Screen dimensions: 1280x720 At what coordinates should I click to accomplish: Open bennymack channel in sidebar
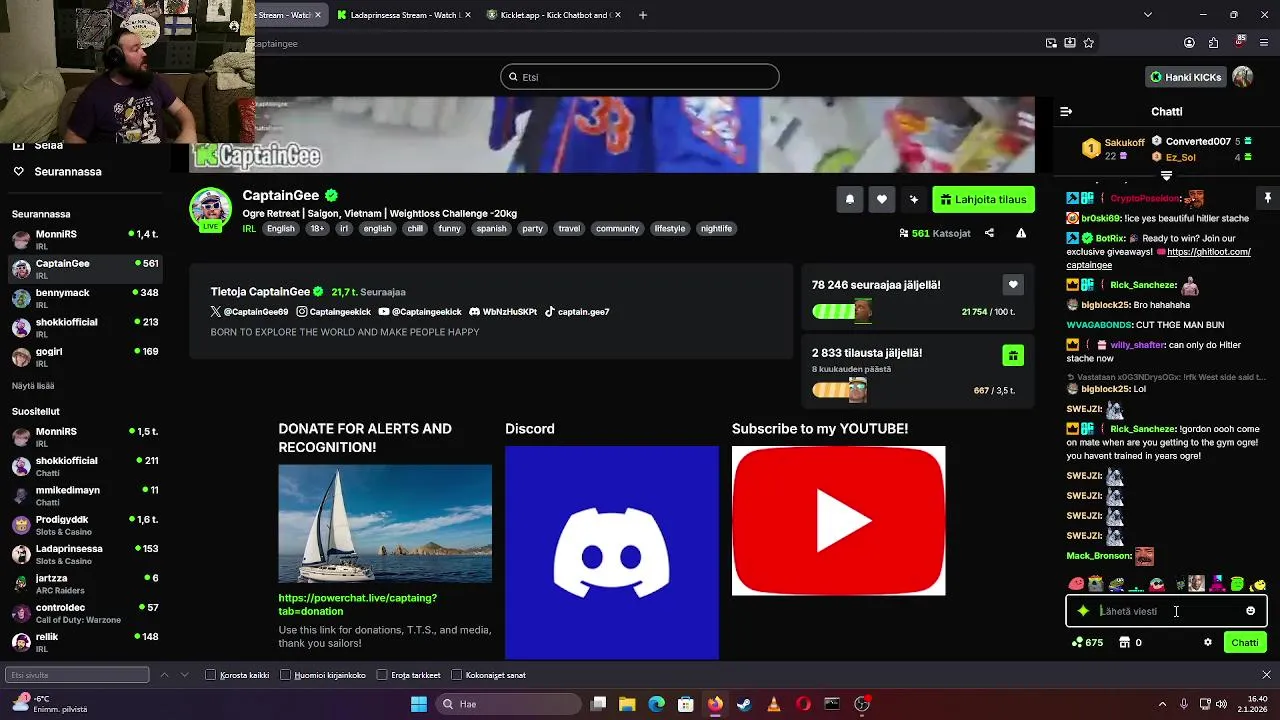pos(85,298)
